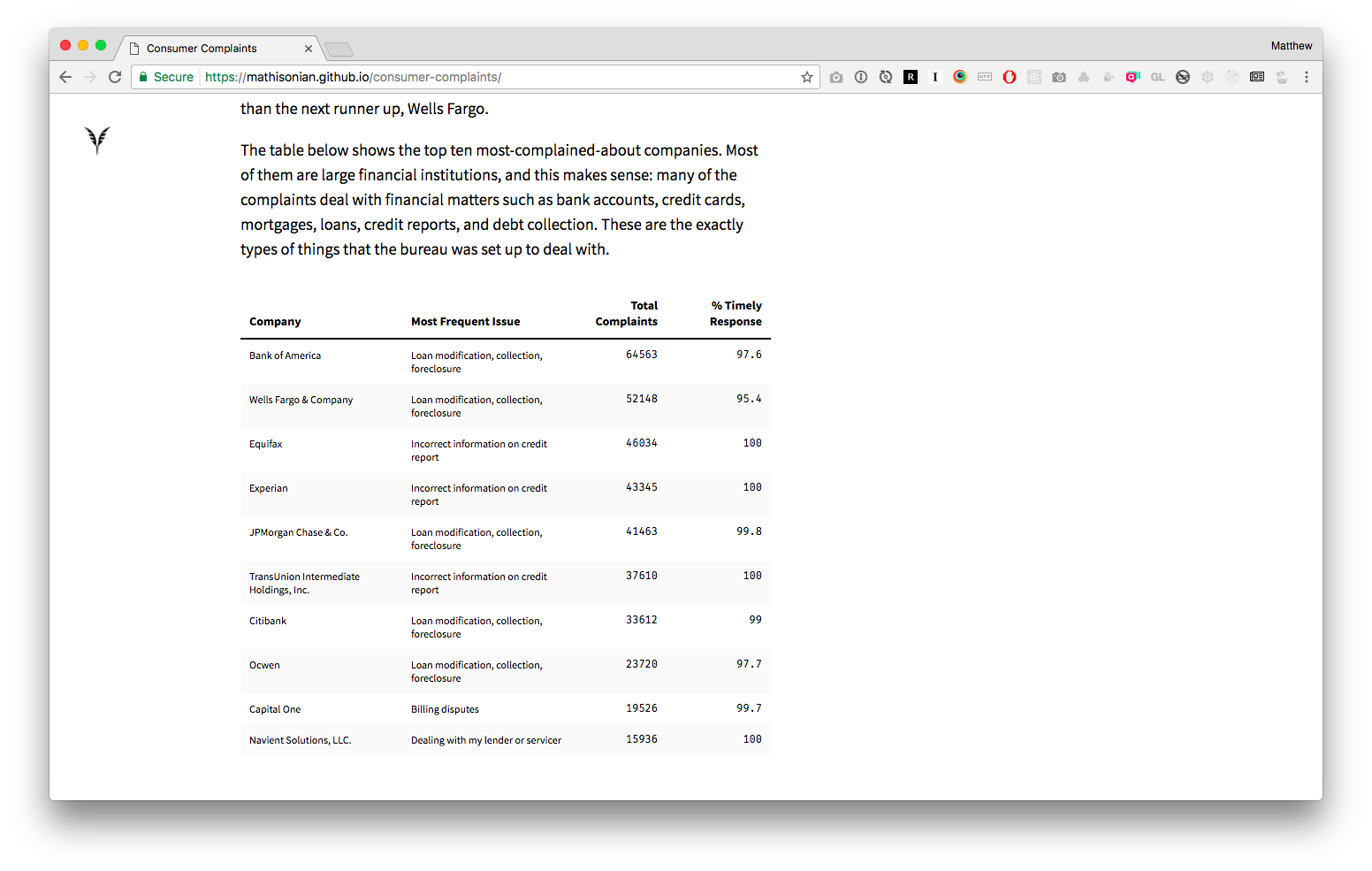Open the black R extension icon

(911, 77)
